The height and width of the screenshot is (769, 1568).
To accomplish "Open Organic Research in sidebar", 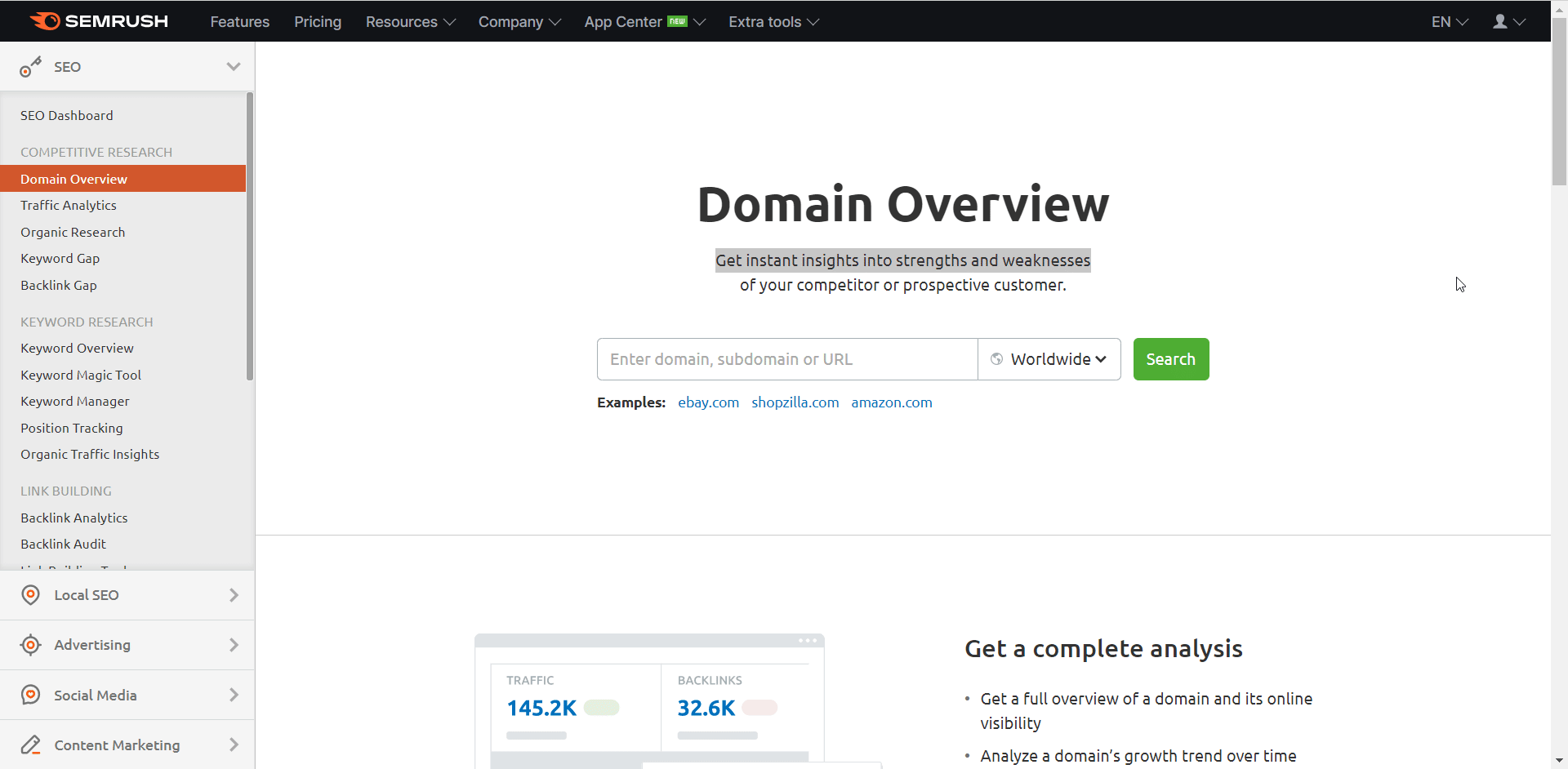I will point(73,233).
